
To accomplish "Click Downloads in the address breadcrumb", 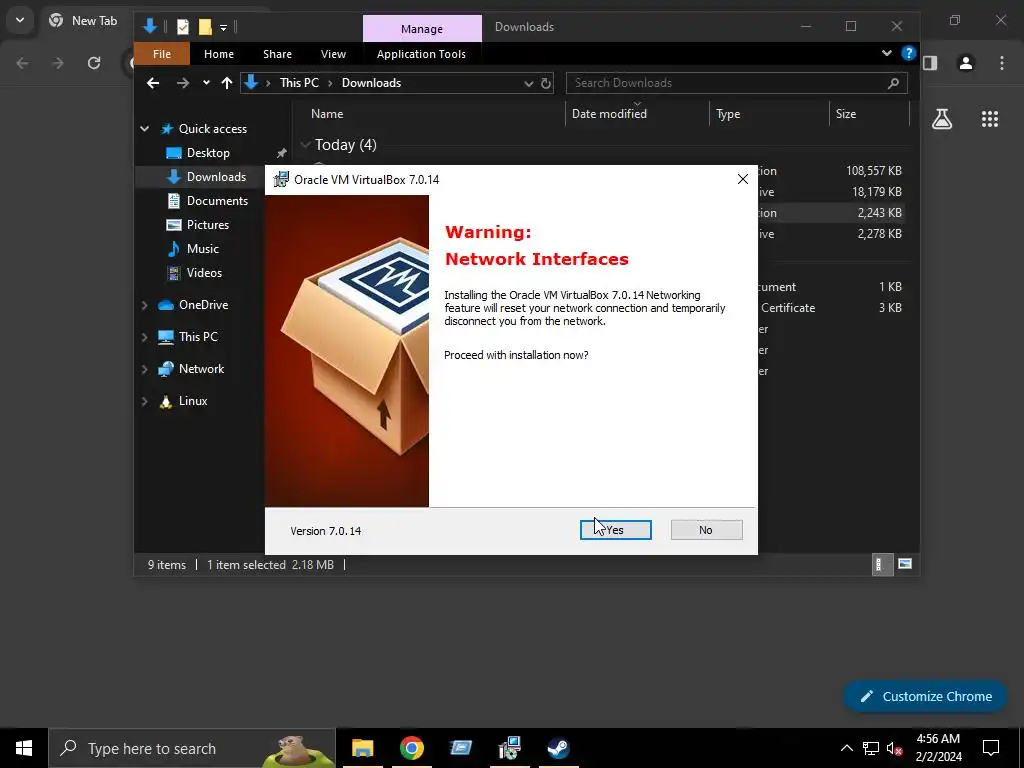I will (x=371, y=83).
